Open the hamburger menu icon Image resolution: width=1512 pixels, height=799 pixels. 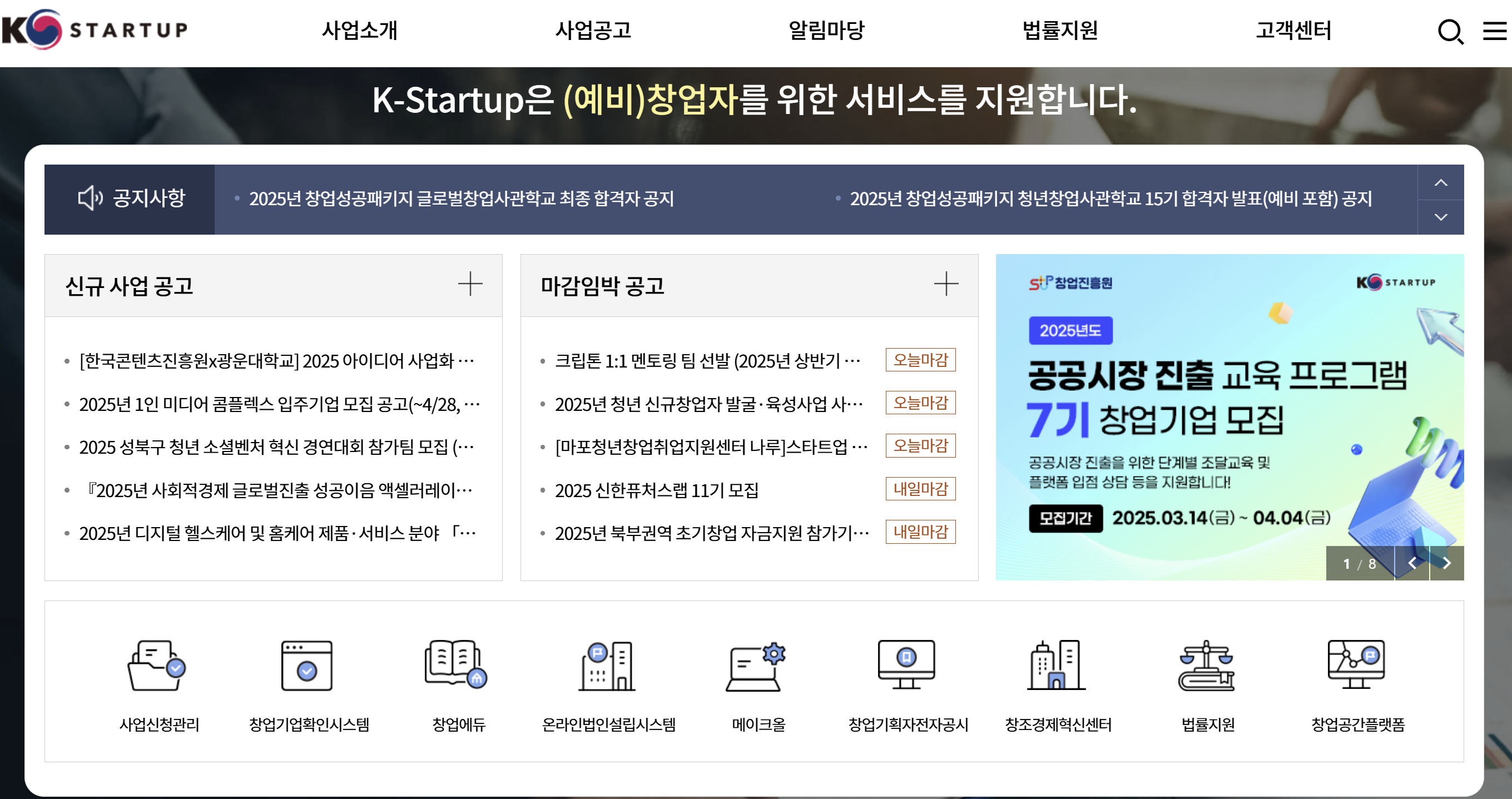(x=1494, y=31)
